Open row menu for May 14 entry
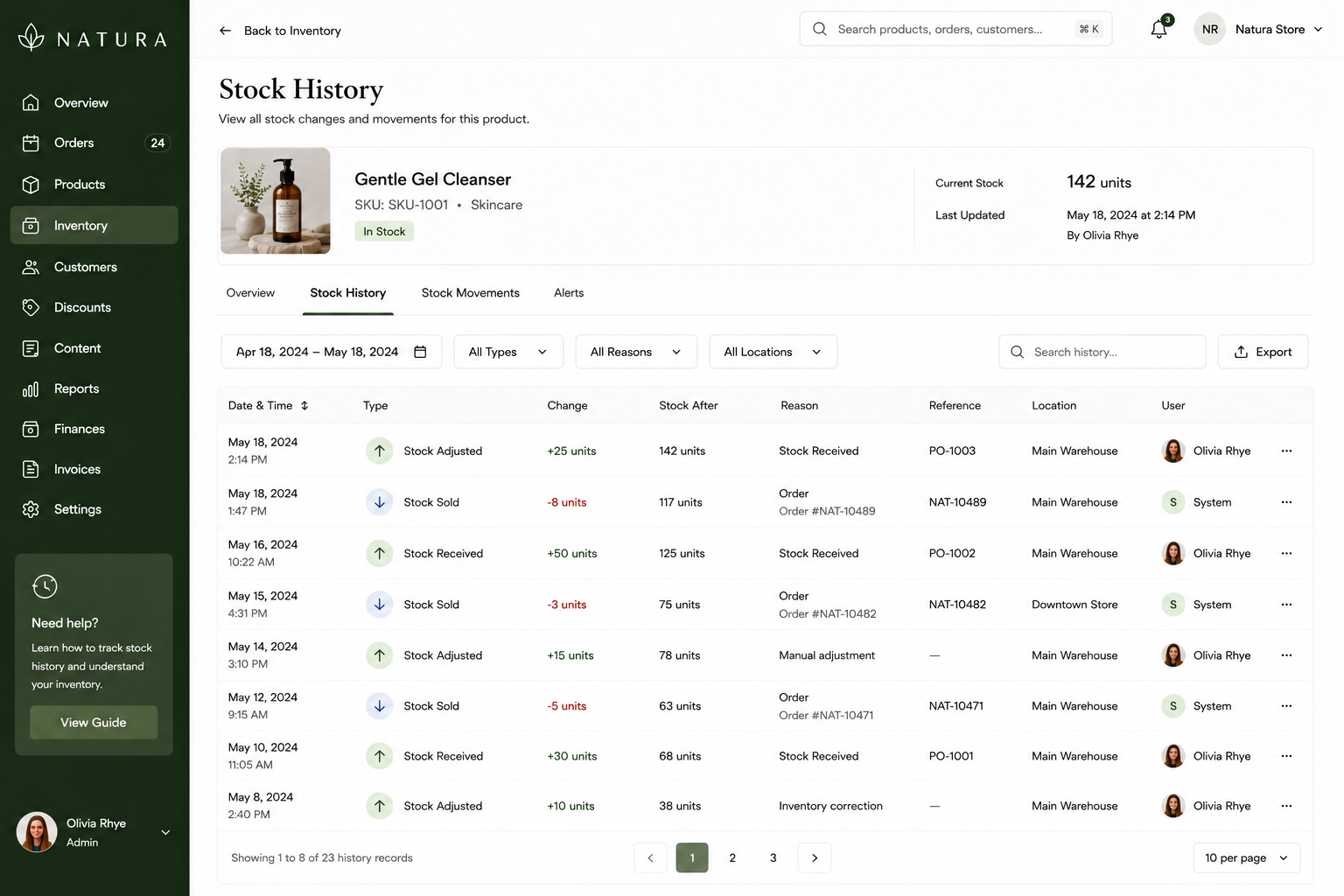 click(1286, 655)
